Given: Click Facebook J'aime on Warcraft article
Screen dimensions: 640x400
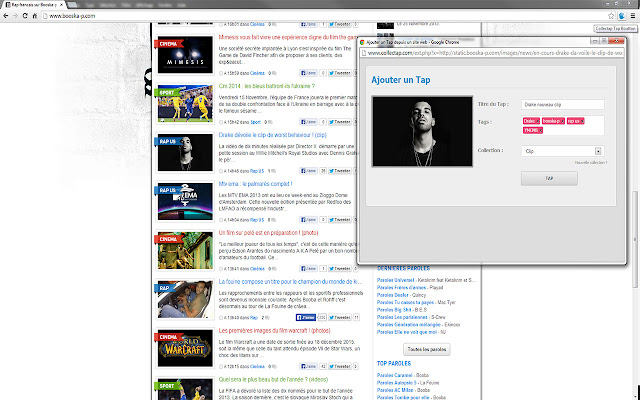Looking at the screenshot, I should pos(309,367).
